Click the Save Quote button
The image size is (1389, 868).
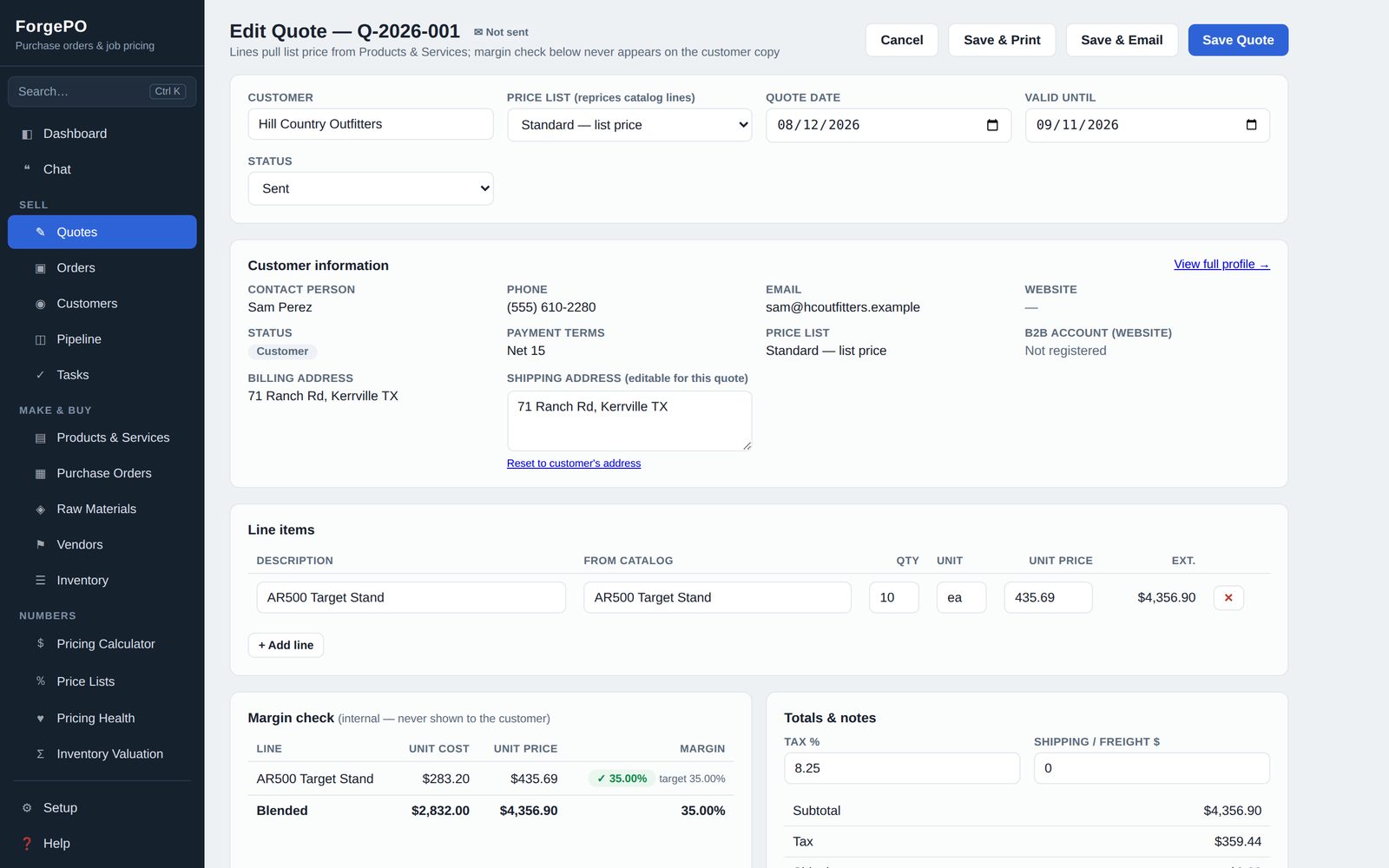click(1238, 40)
